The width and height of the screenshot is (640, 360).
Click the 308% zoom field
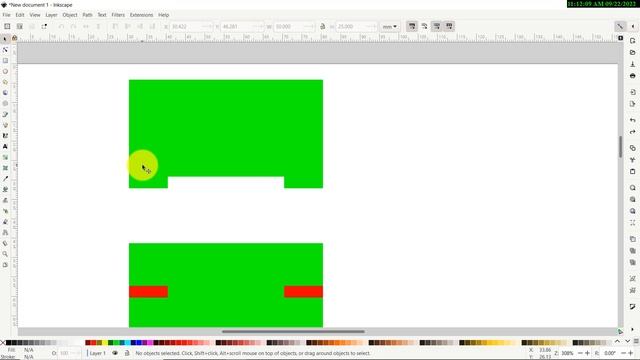point(567,353)
